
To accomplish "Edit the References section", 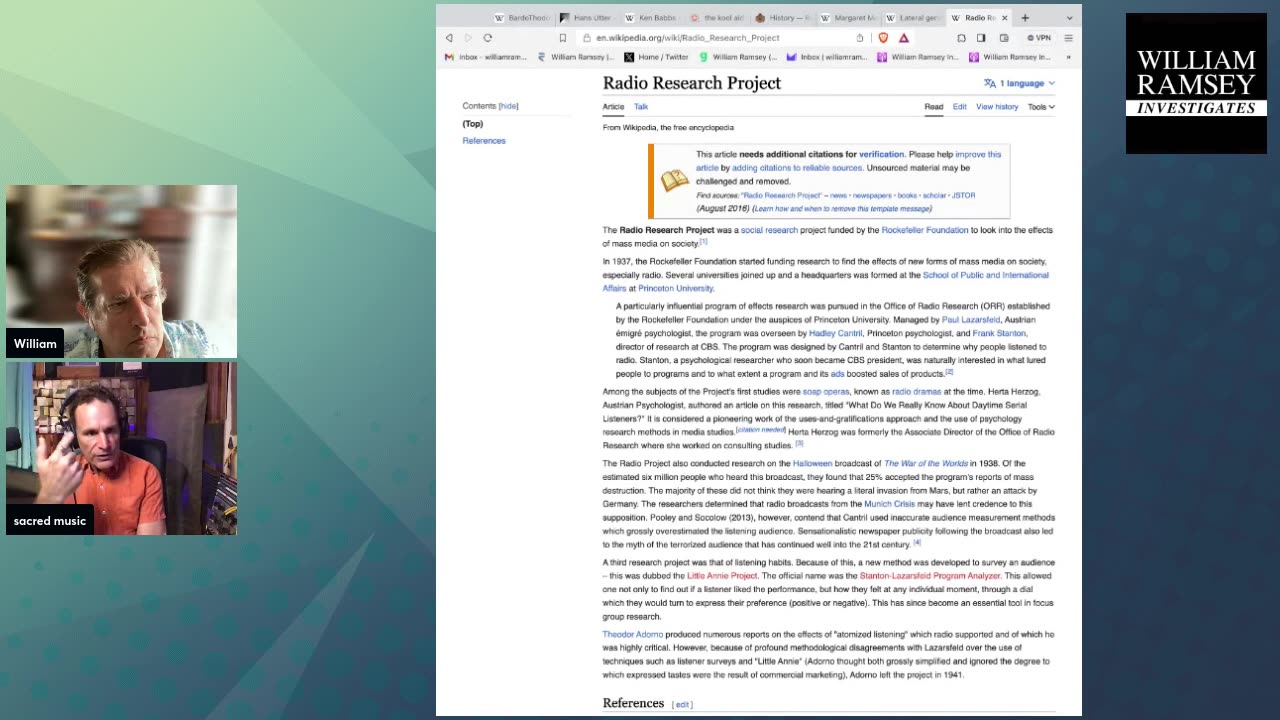I will pos(683,705).
